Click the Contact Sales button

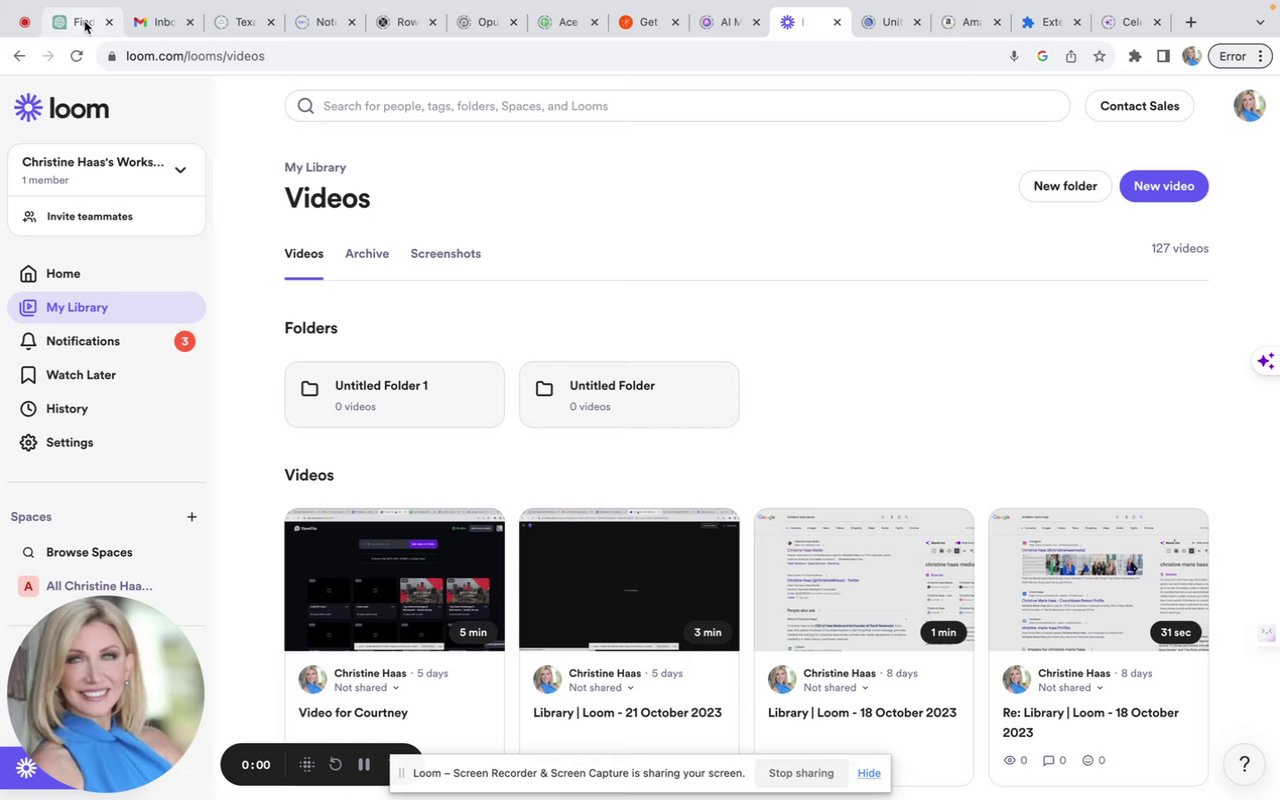[1139, 106]
